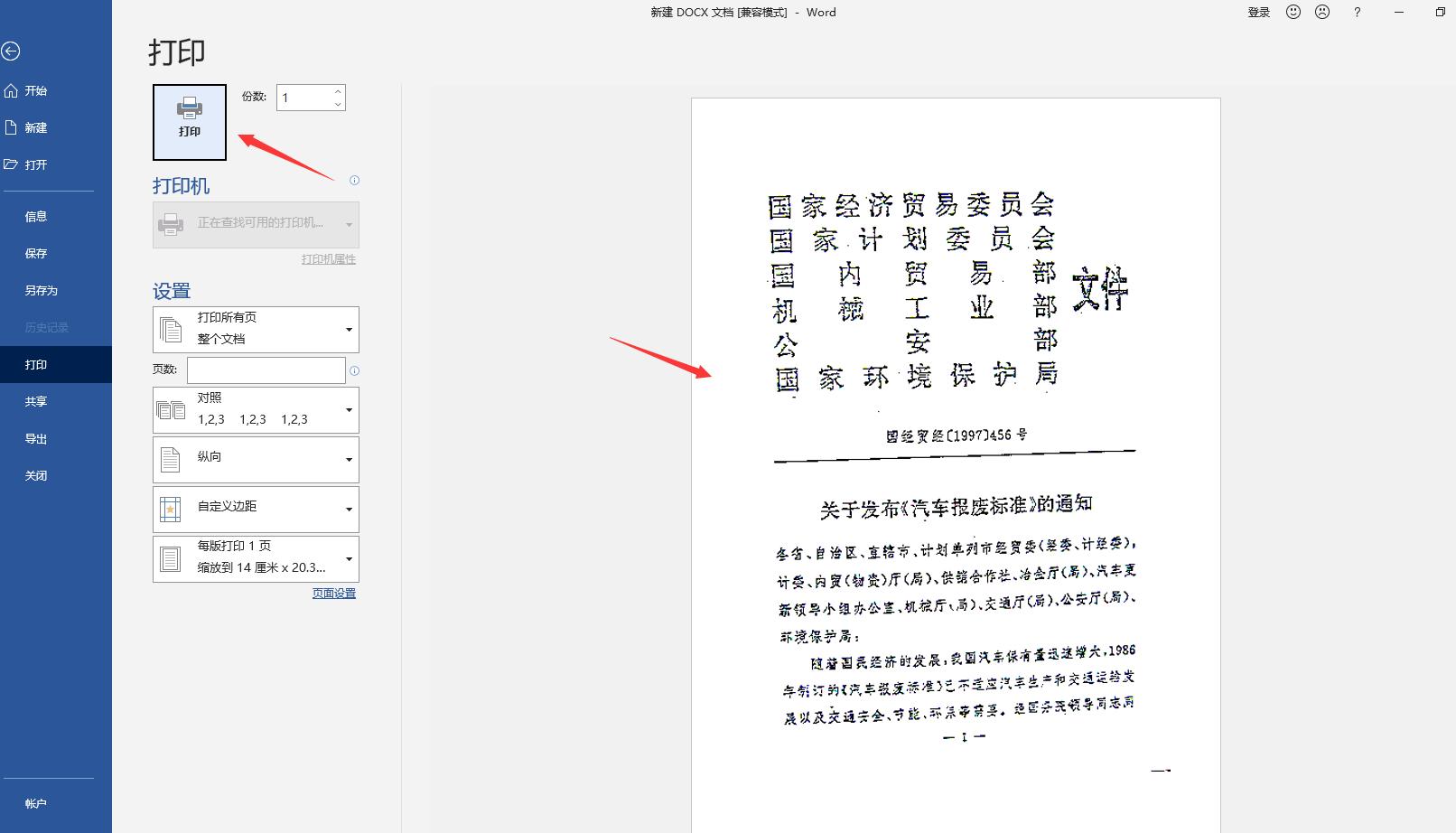
Task: Open the Export (导出) menu item
Action: coord(36,438)
